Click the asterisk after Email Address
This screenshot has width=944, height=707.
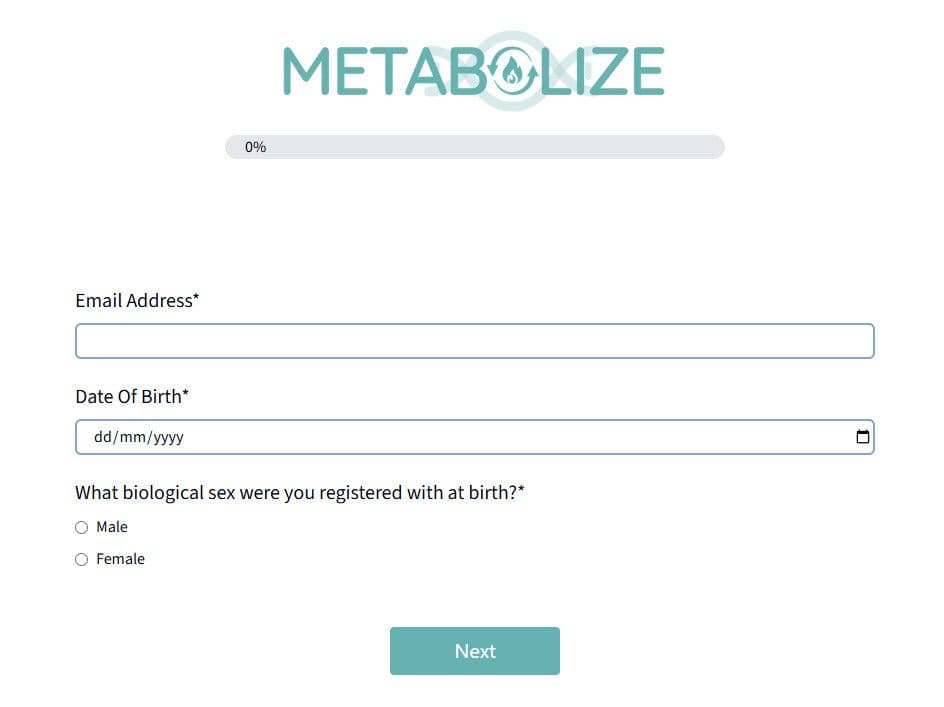tap(196, 297)
